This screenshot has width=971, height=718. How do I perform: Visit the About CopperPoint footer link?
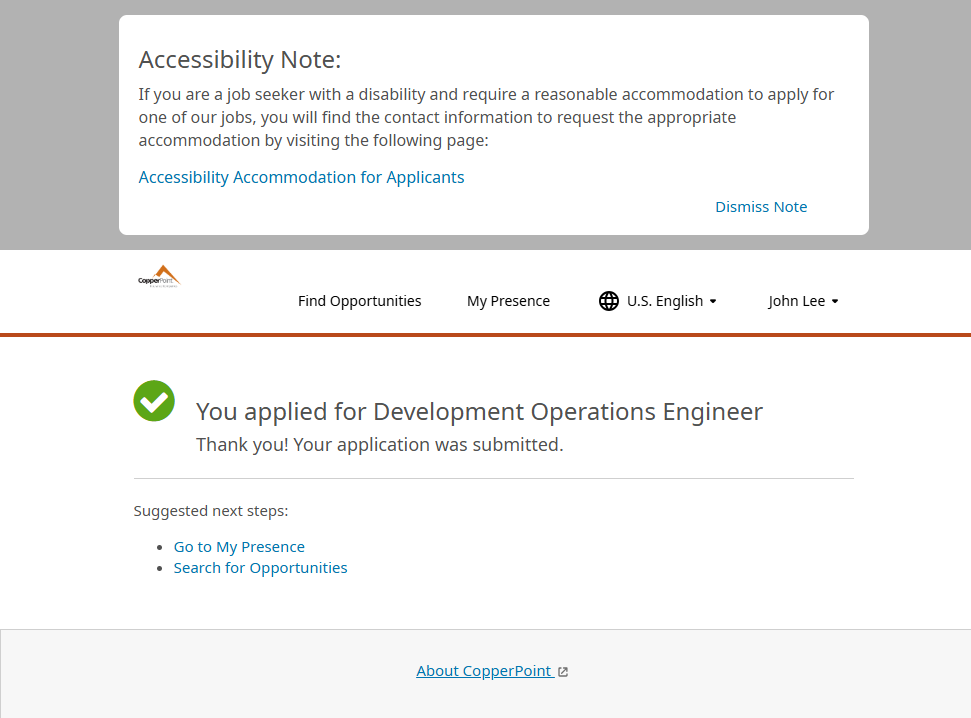click(x=484, y=671)
